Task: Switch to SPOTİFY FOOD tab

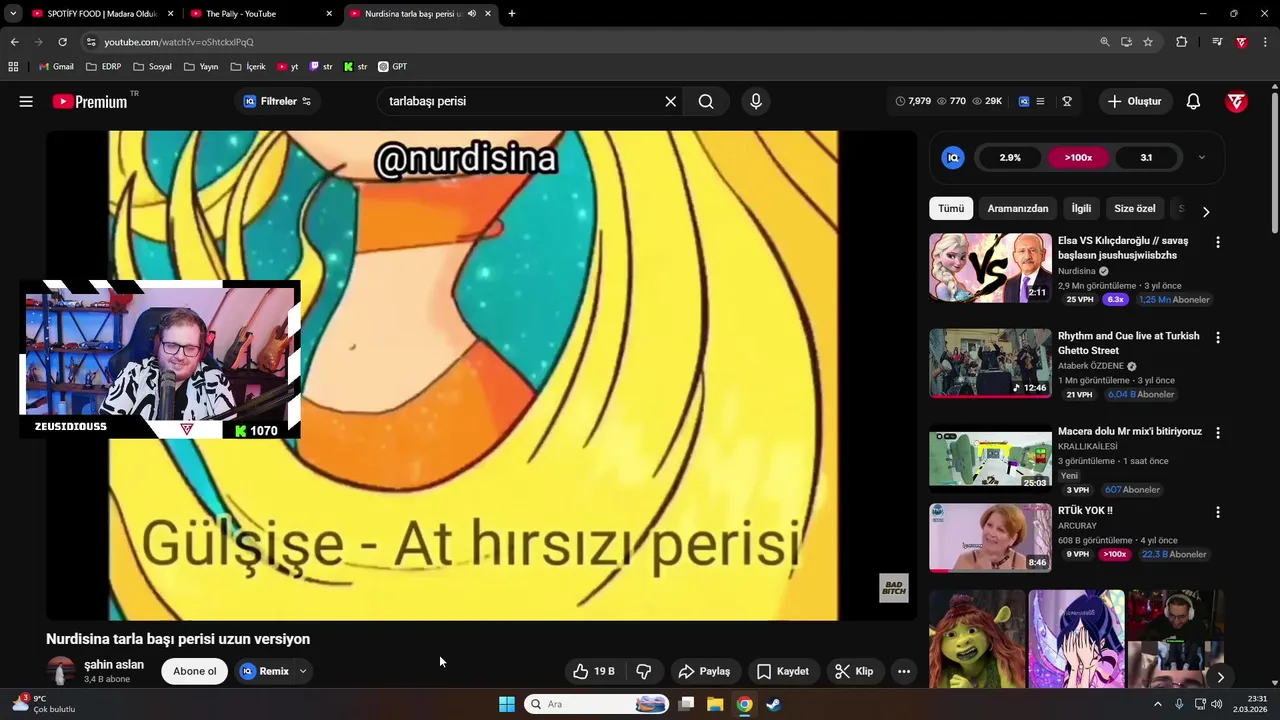Action: pyautogui.click(x=101, y=14)
